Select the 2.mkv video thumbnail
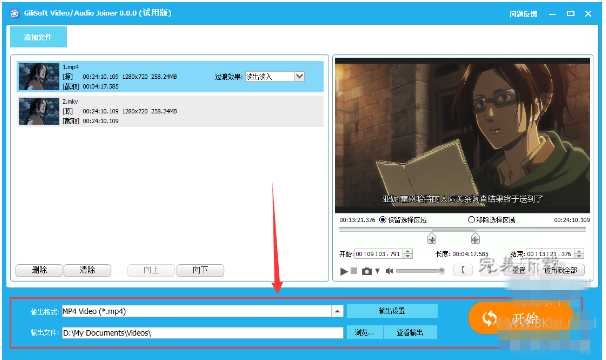 pyautogui.click(x=39, y=111)
